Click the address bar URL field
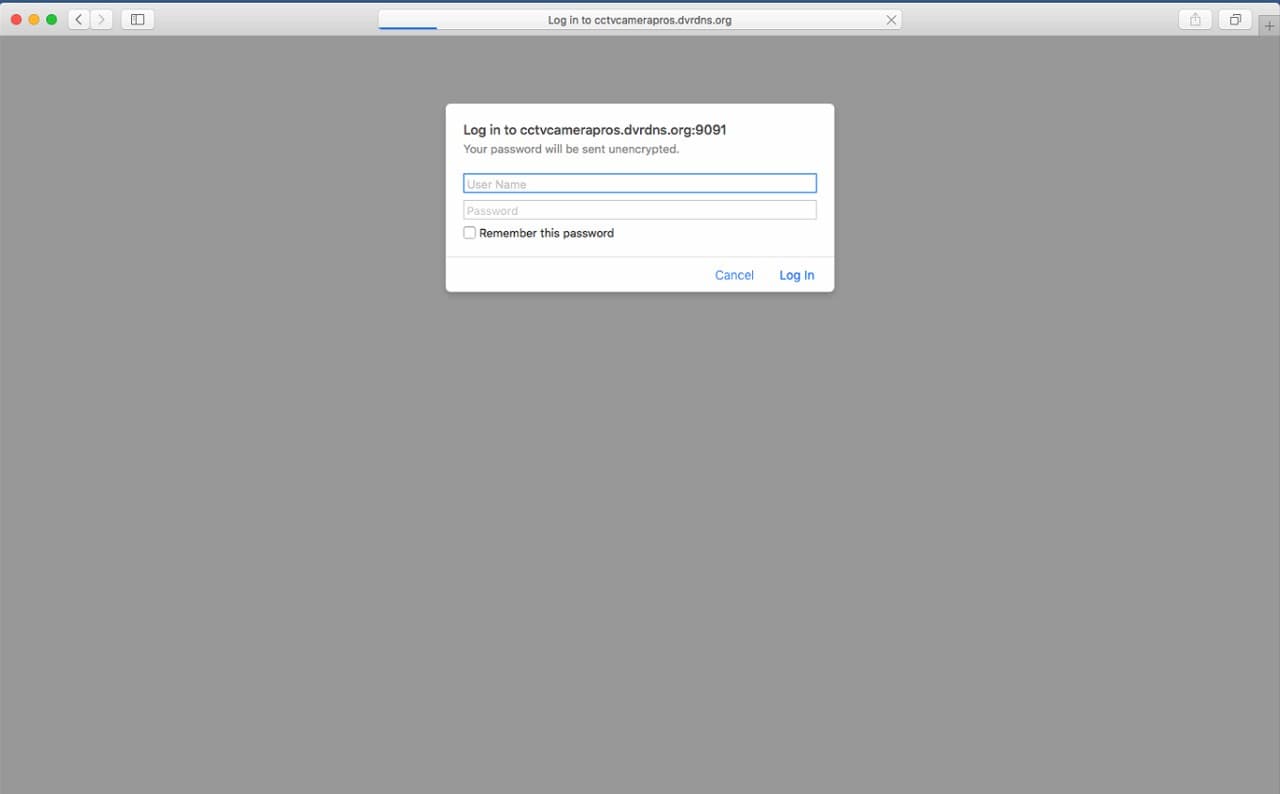The height and width of the screenshot is (794, 1280). pos(640,20)
